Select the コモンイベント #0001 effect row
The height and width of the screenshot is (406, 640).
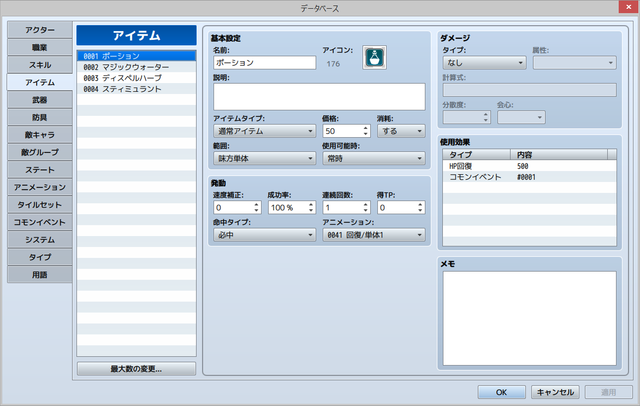pyautogui.click(x=529, y=177)
